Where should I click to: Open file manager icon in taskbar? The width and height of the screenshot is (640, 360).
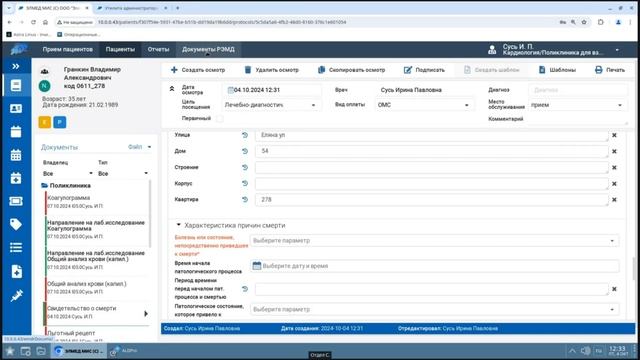pos(41,351)
